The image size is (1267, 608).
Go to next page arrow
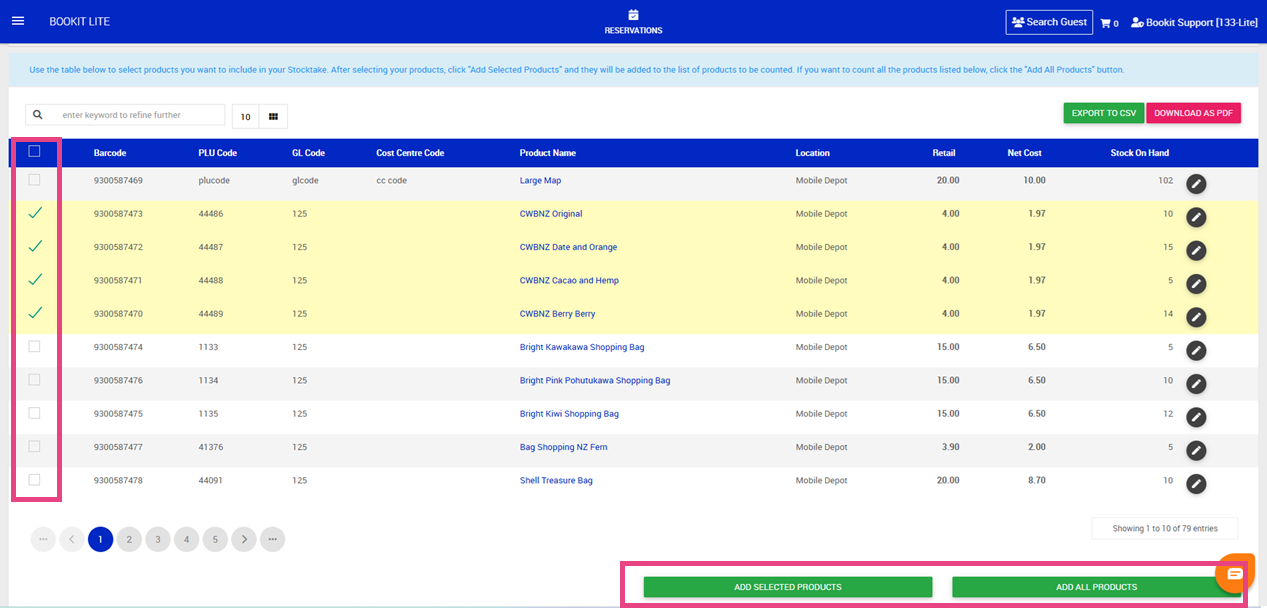(x=243, y=539)
